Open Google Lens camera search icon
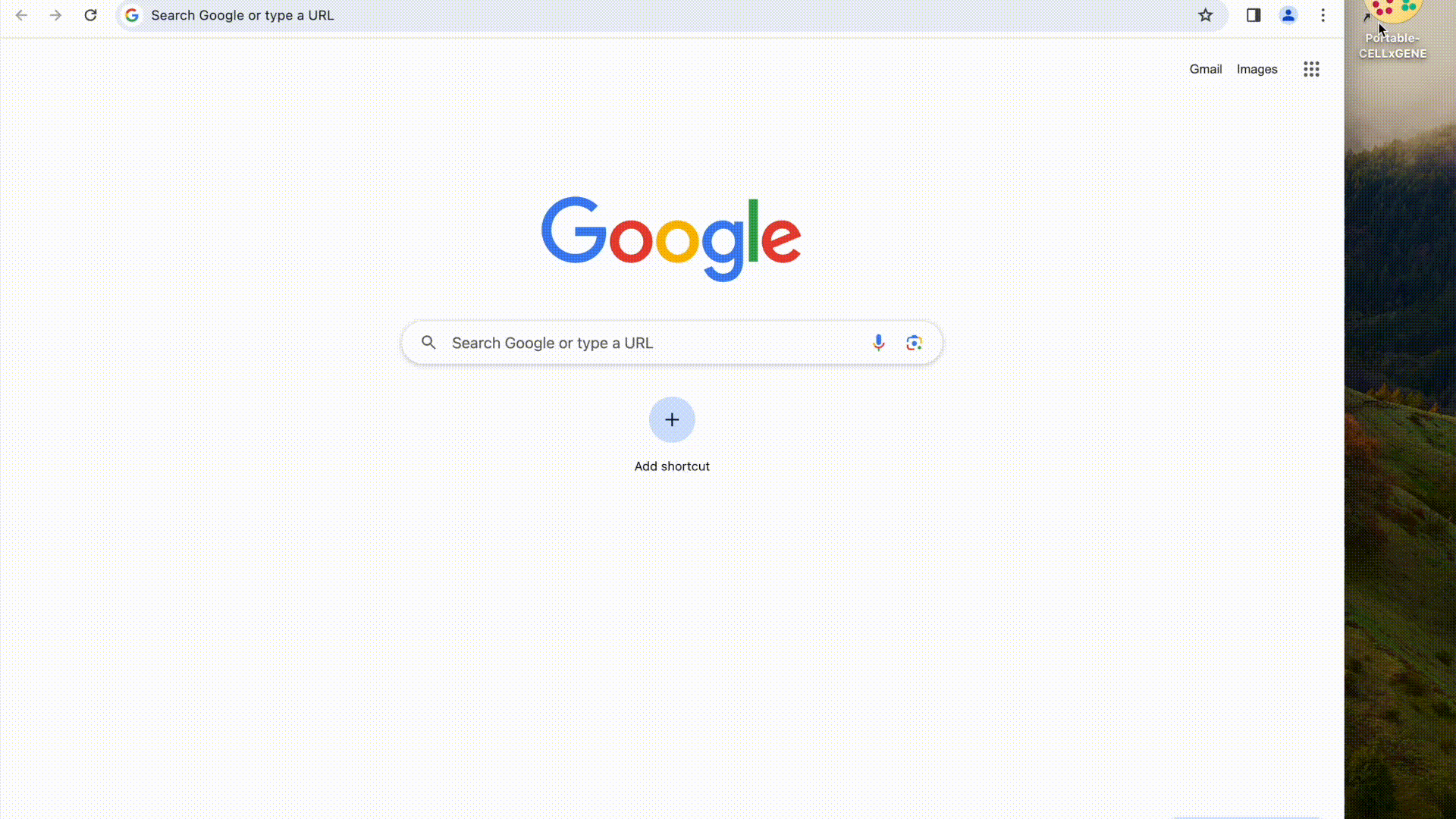 tap(914, 342)
